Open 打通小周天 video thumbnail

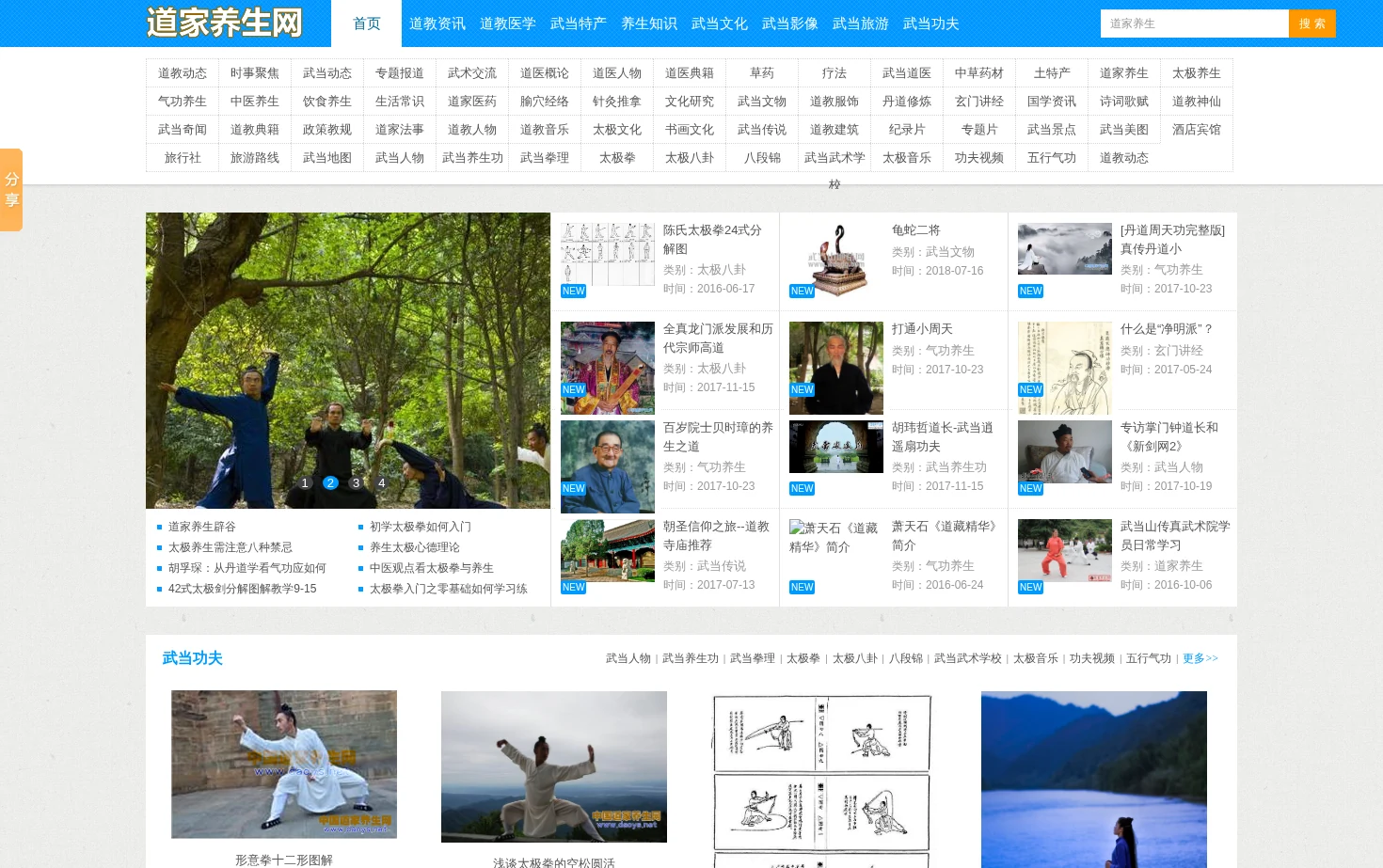[x=836, y=368]
